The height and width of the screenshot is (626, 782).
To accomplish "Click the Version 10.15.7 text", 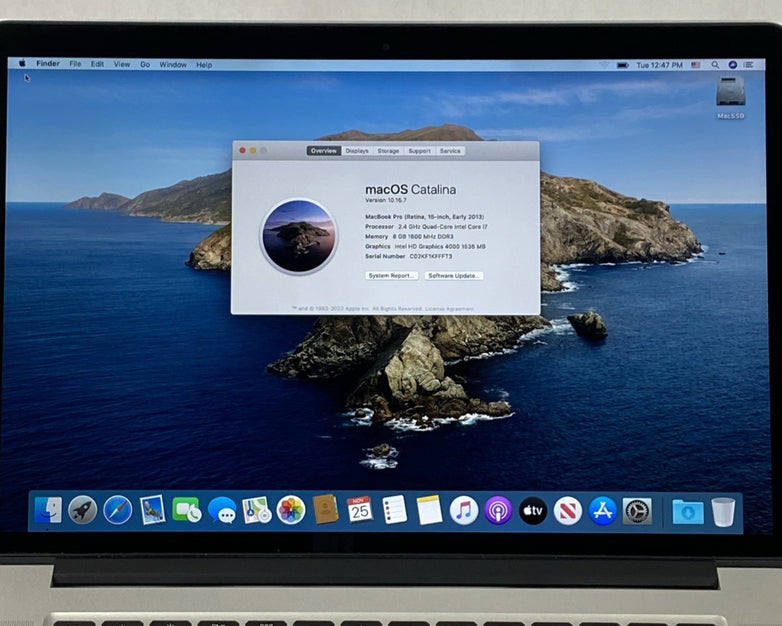I will (x=386, y=200).
